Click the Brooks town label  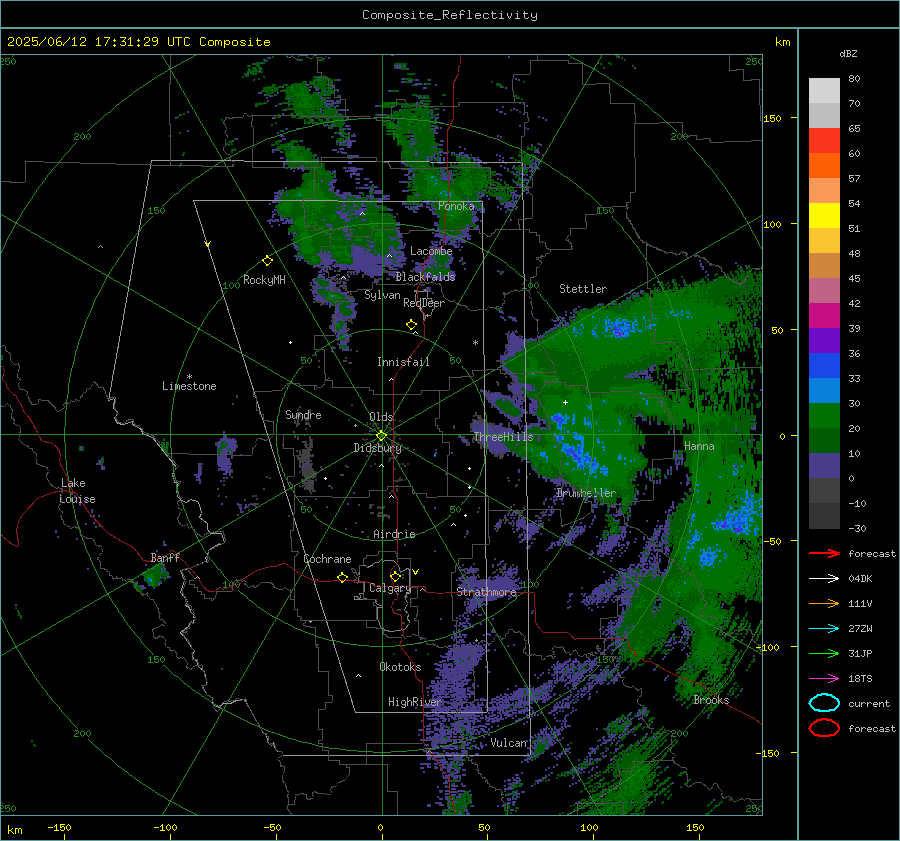point(711,700)
